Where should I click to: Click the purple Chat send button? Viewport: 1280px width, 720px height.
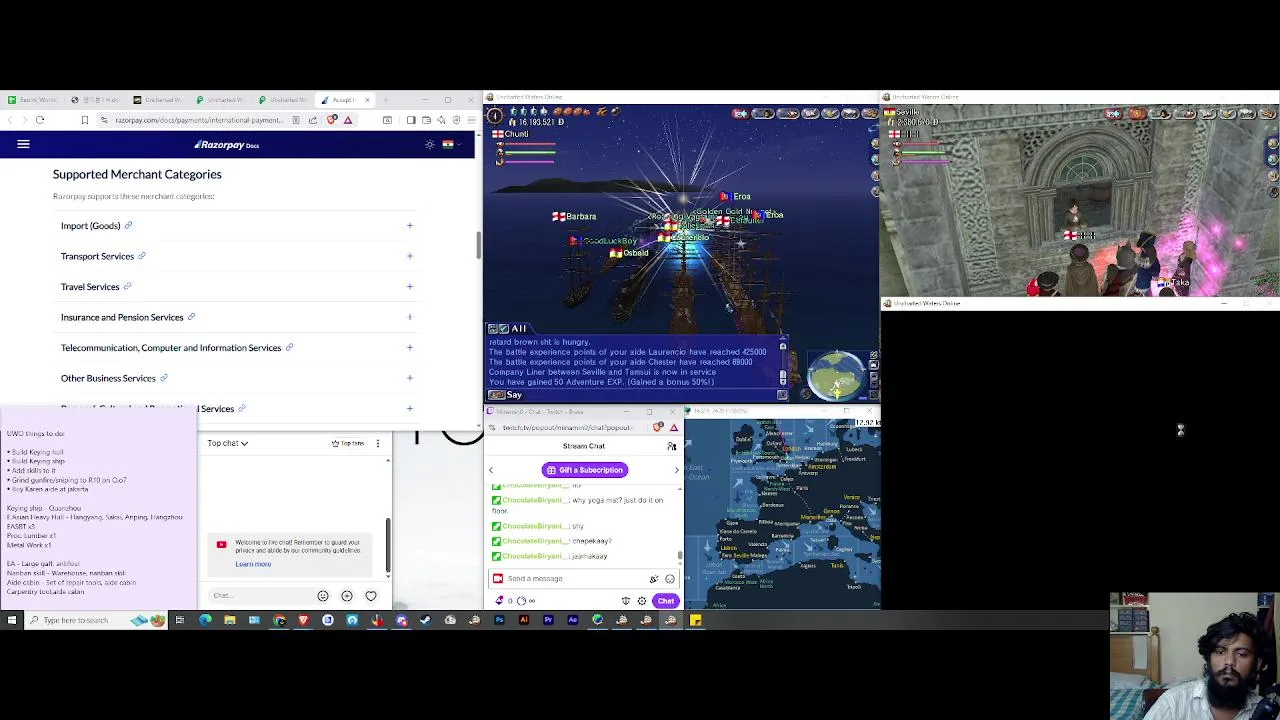pos(666,601)
